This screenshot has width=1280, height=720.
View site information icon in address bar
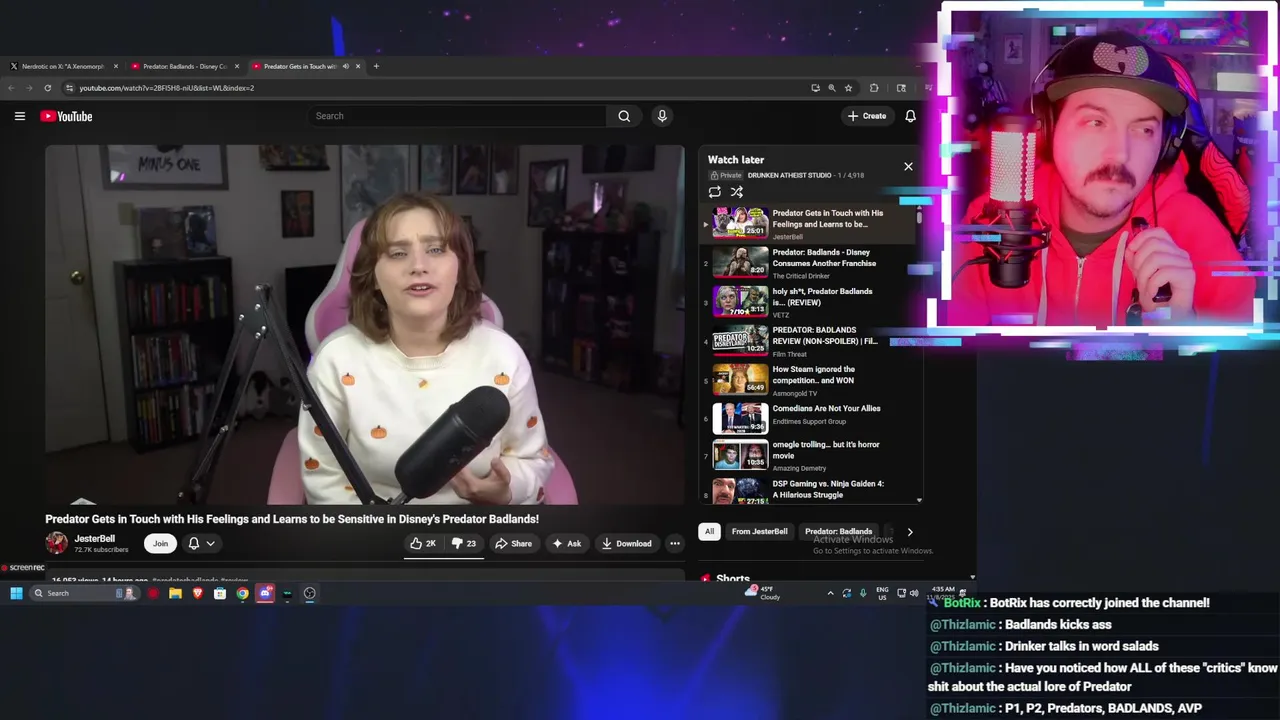69,88
